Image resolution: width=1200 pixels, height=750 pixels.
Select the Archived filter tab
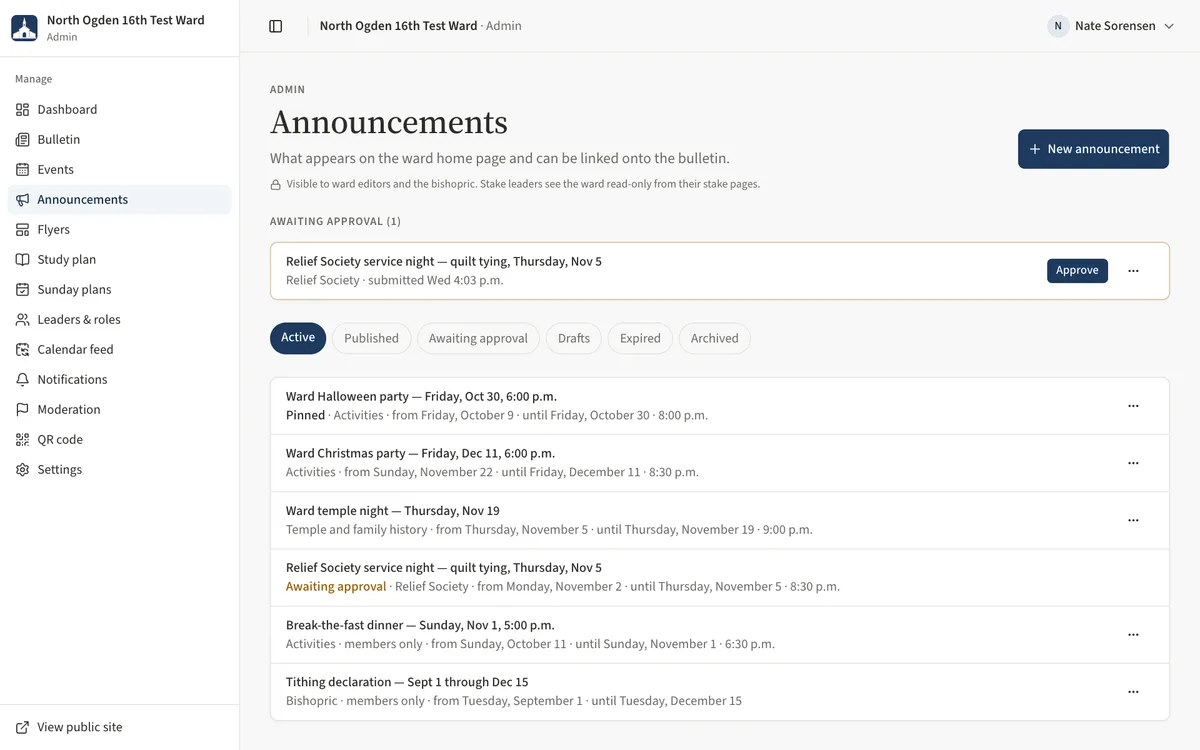tap(714, 338)
